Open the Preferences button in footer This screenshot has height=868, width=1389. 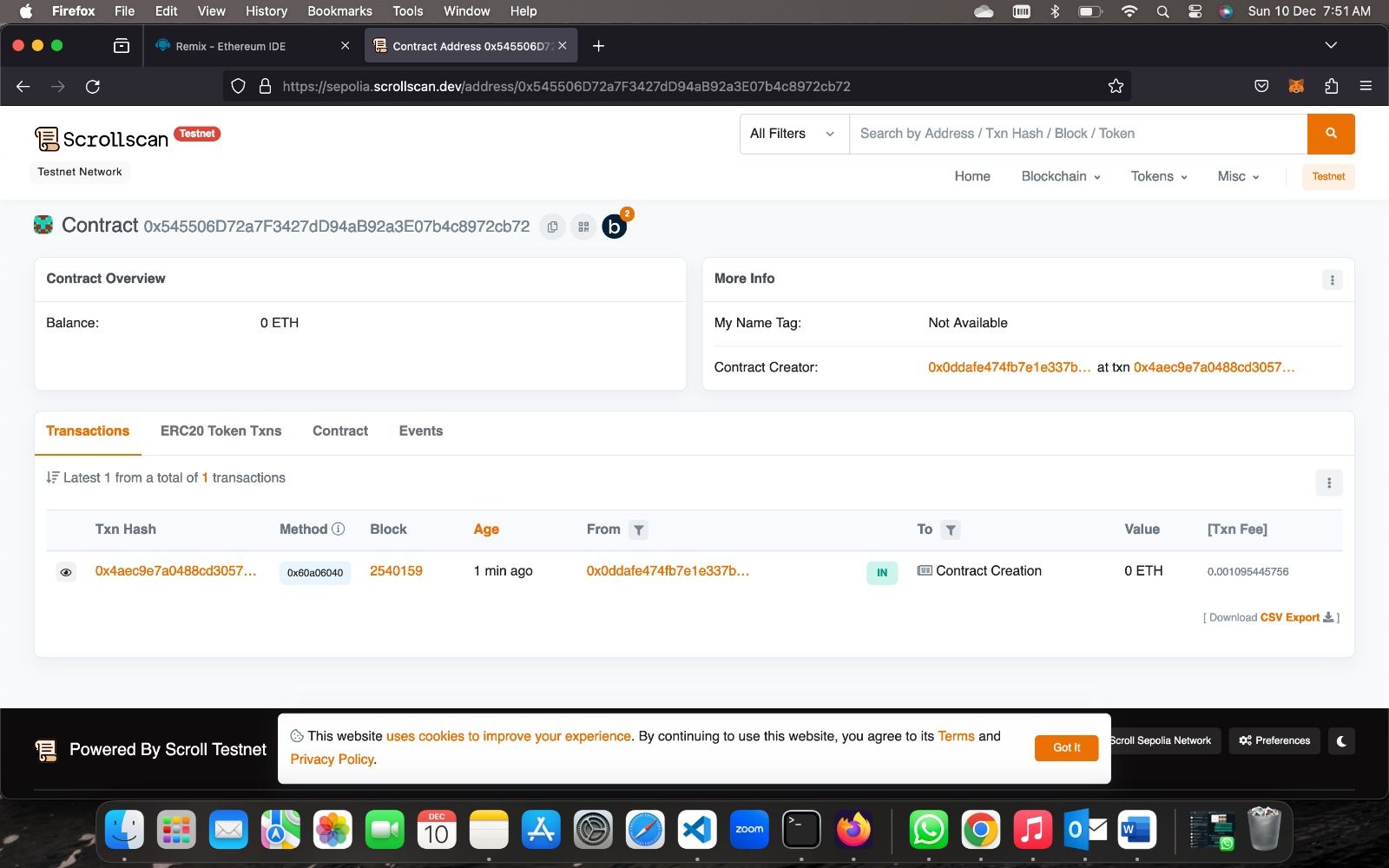(1274, 740)
